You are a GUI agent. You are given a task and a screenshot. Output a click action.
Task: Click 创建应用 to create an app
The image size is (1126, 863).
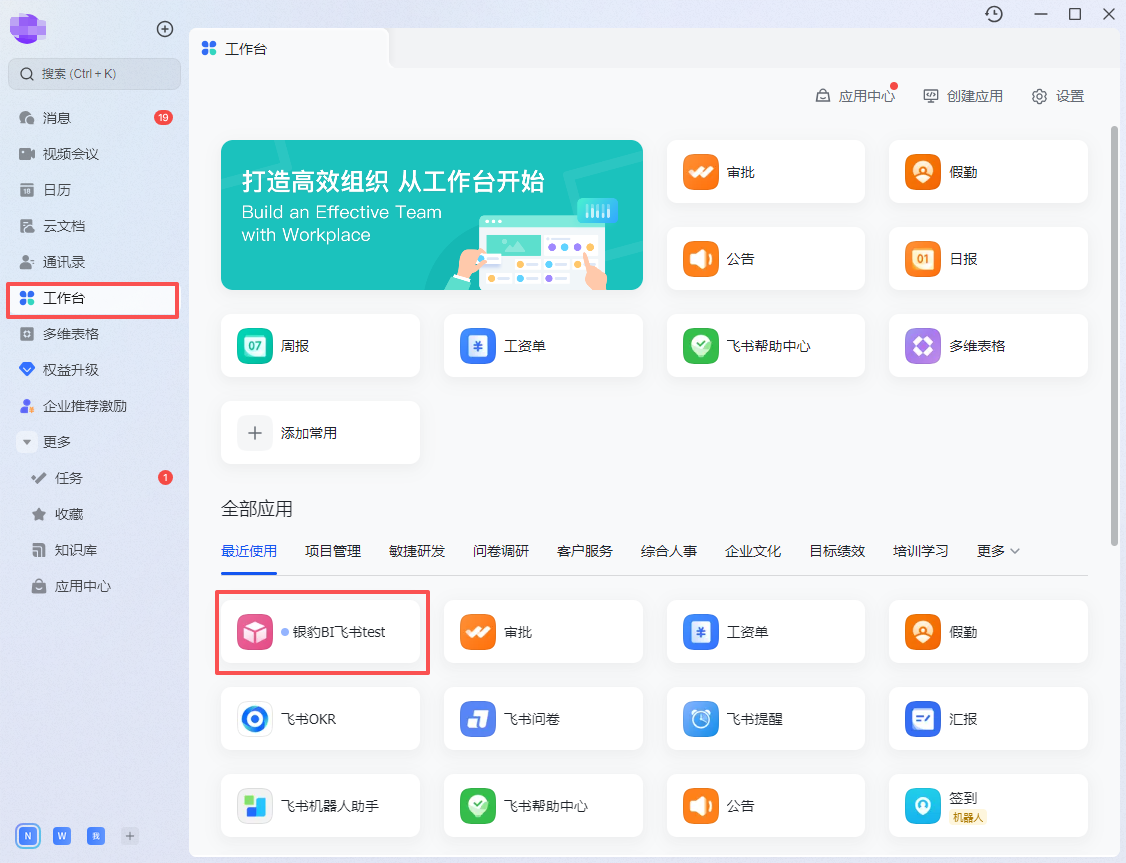(x=962, y=96)
